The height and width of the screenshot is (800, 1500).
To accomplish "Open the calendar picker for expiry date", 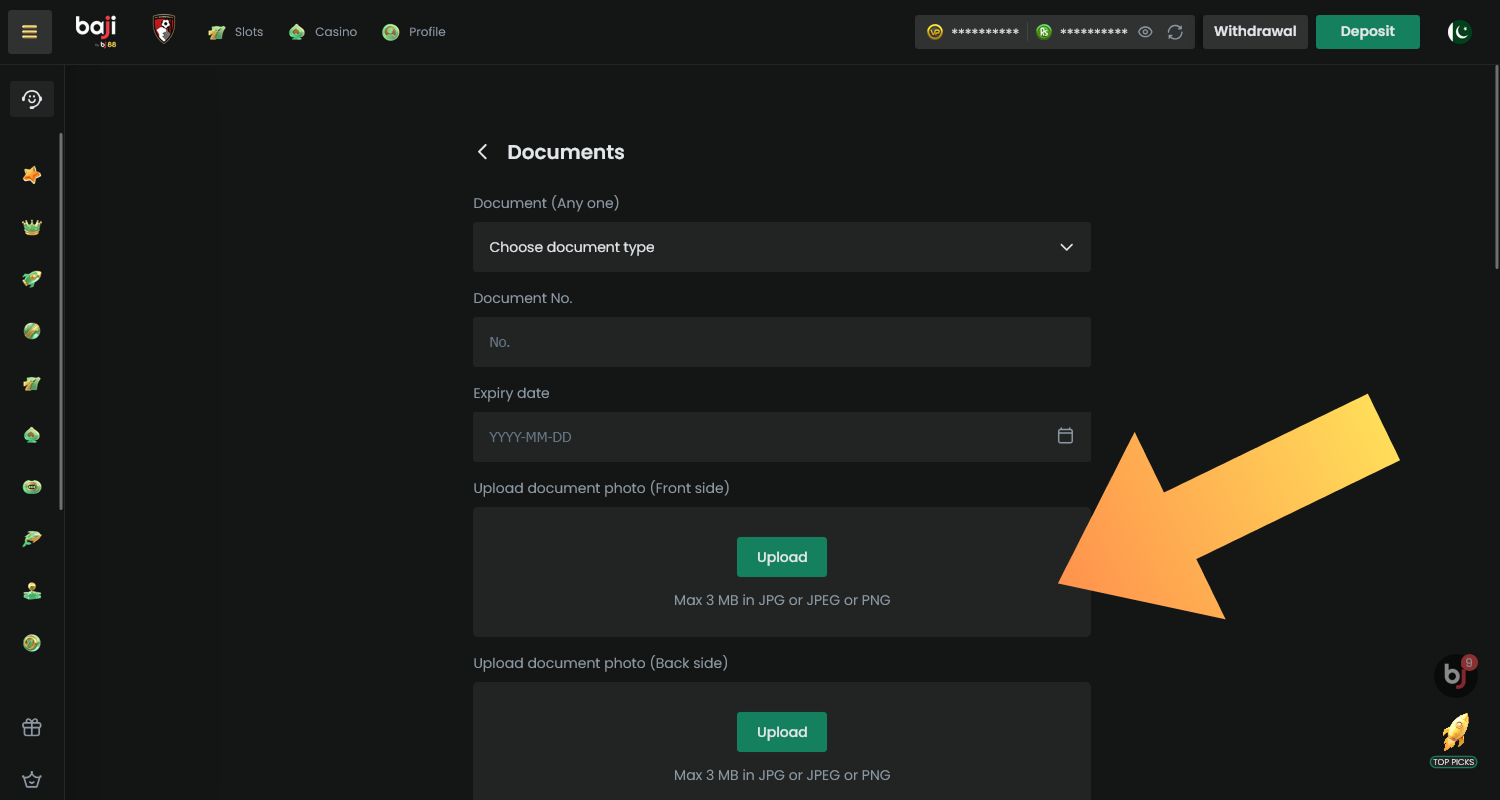I will point(1065,436).
